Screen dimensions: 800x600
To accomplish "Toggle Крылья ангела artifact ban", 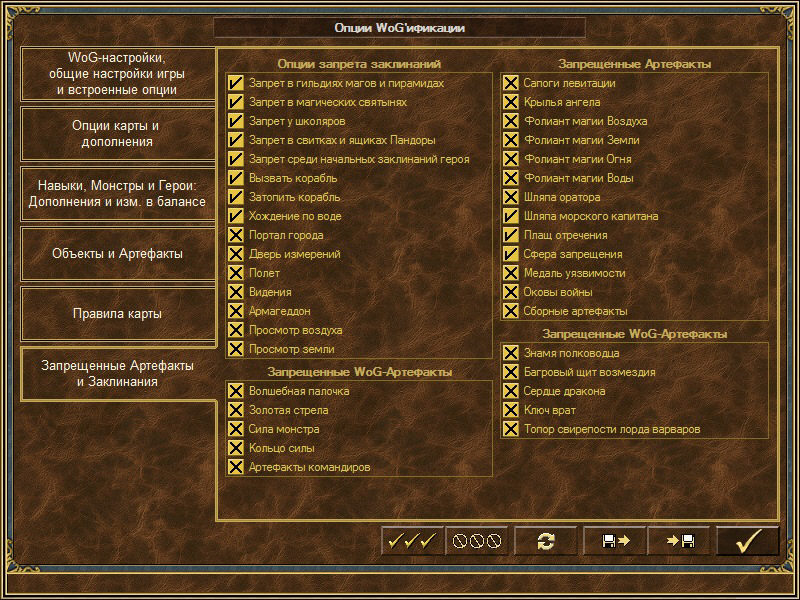I will [511, 103].
